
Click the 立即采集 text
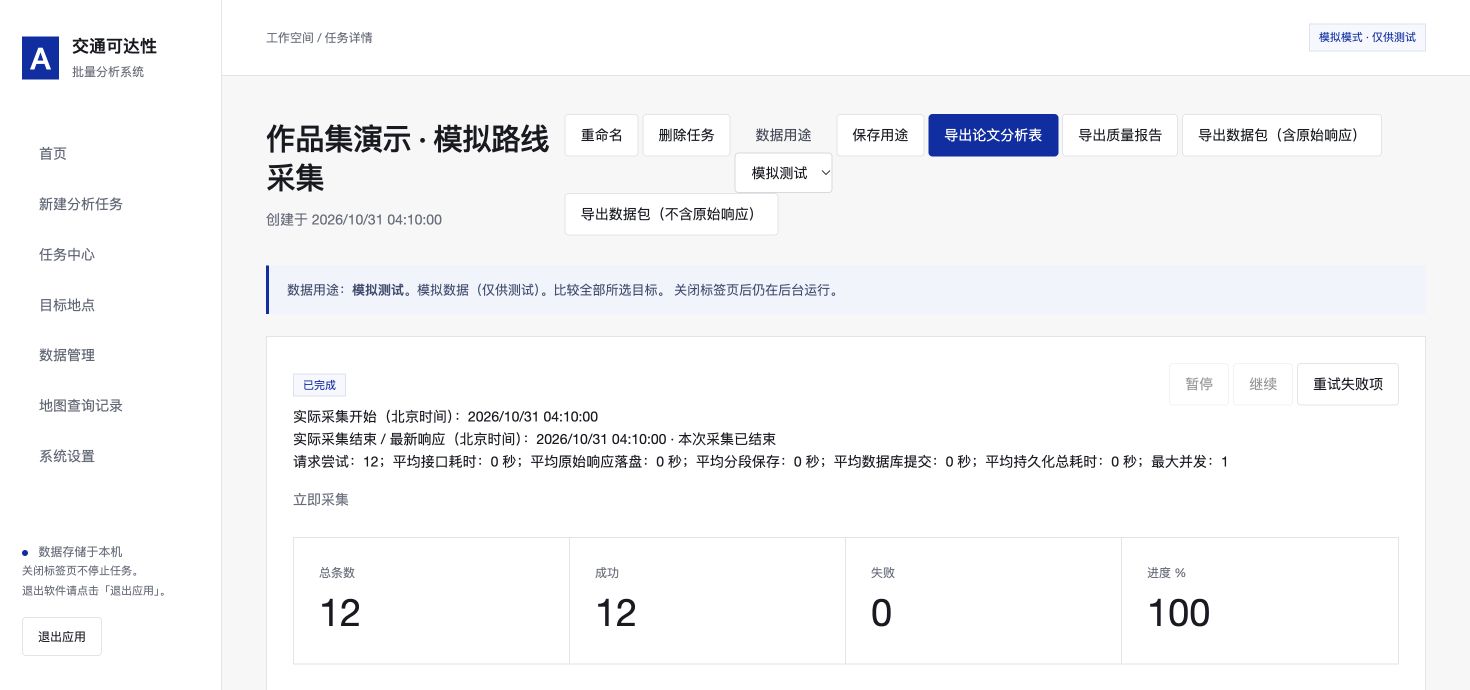coord(321,499)
